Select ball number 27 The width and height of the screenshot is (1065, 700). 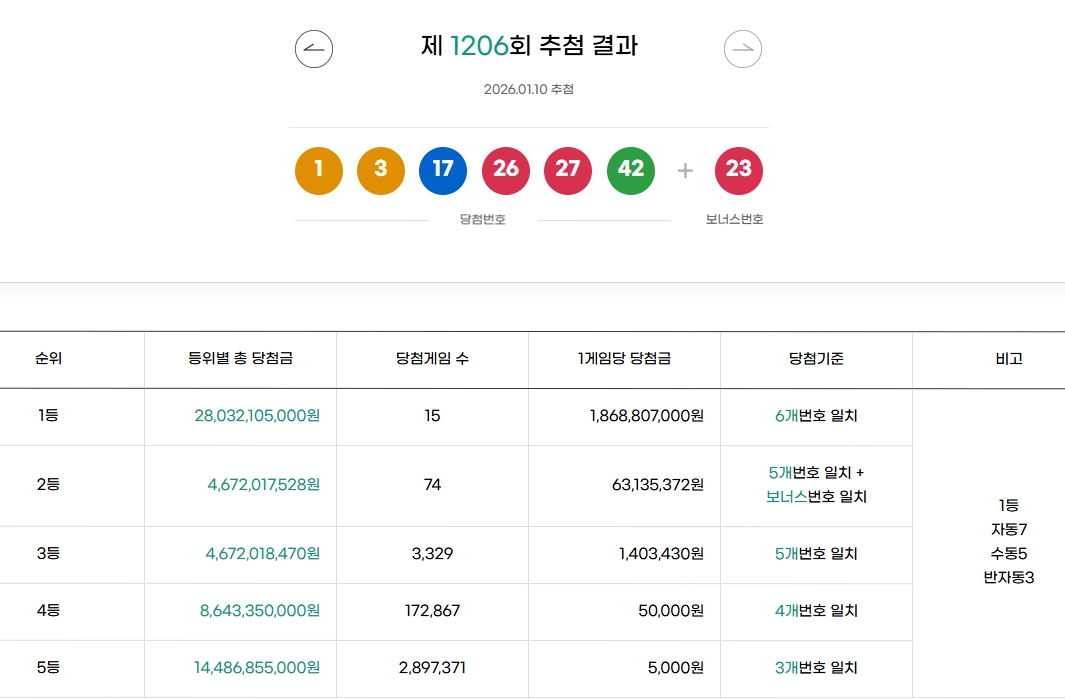pos(568,170)
